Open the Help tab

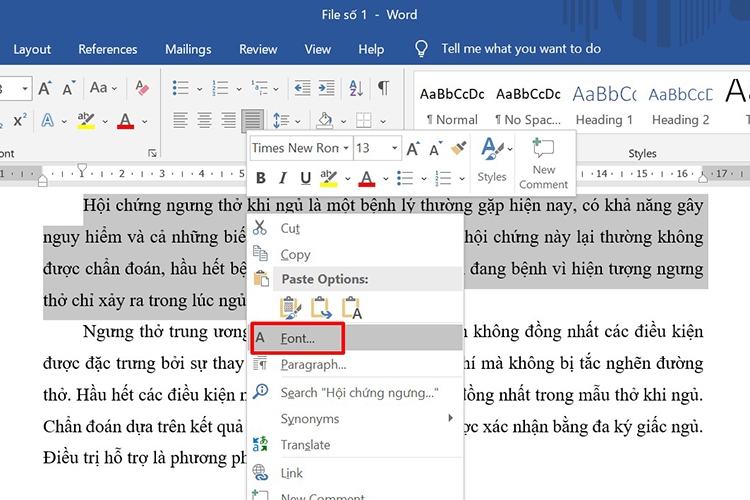[371, 49]
